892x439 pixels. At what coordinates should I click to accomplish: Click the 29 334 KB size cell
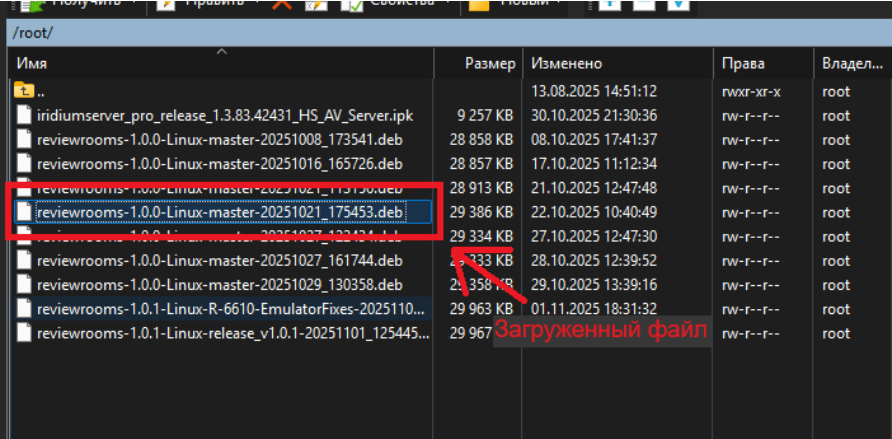tap(481, 236)
